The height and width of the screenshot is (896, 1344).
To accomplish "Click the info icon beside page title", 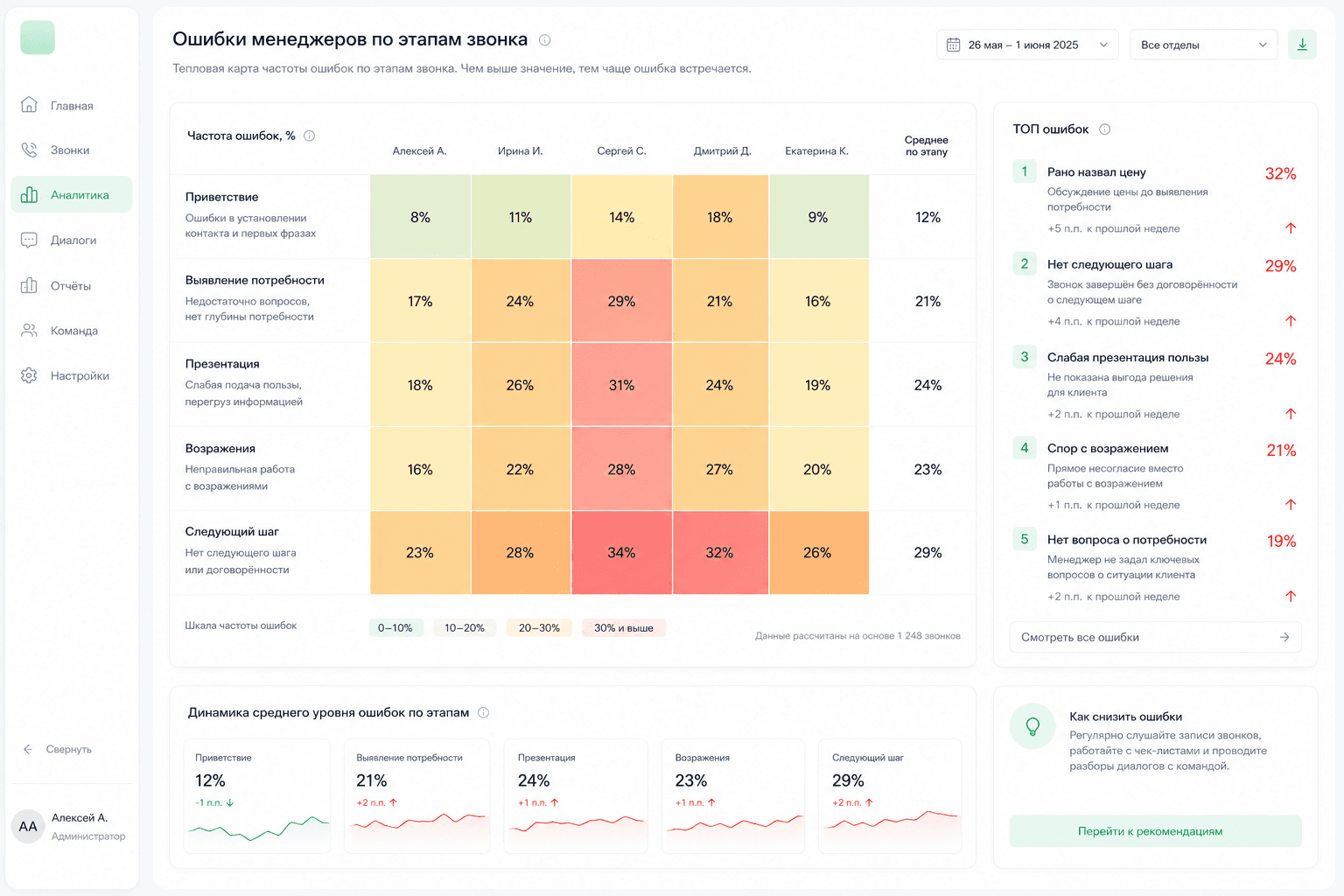I will pyautogui.click(x=544, y=40).
